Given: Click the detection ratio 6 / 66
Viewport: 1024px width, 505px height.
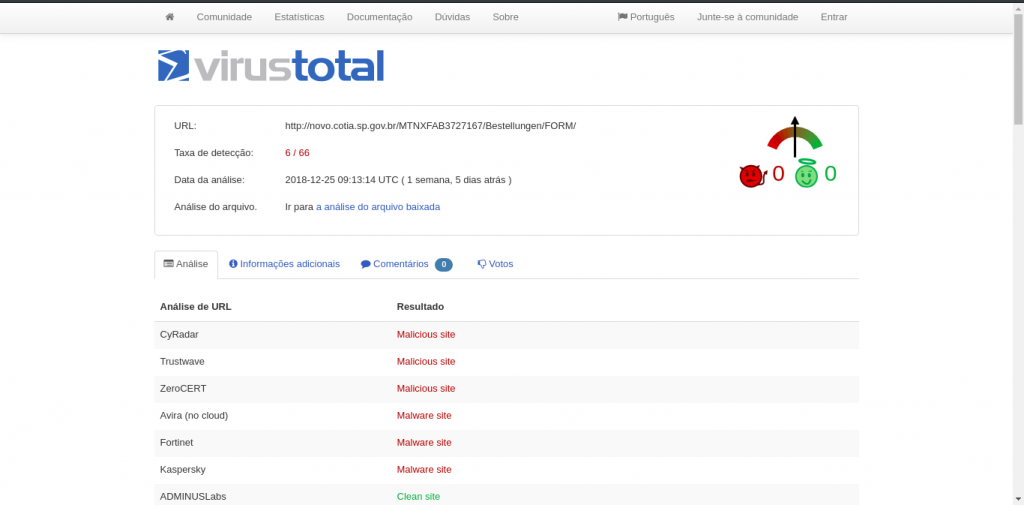Looking at the screenshot, I should tap(297, 153).
